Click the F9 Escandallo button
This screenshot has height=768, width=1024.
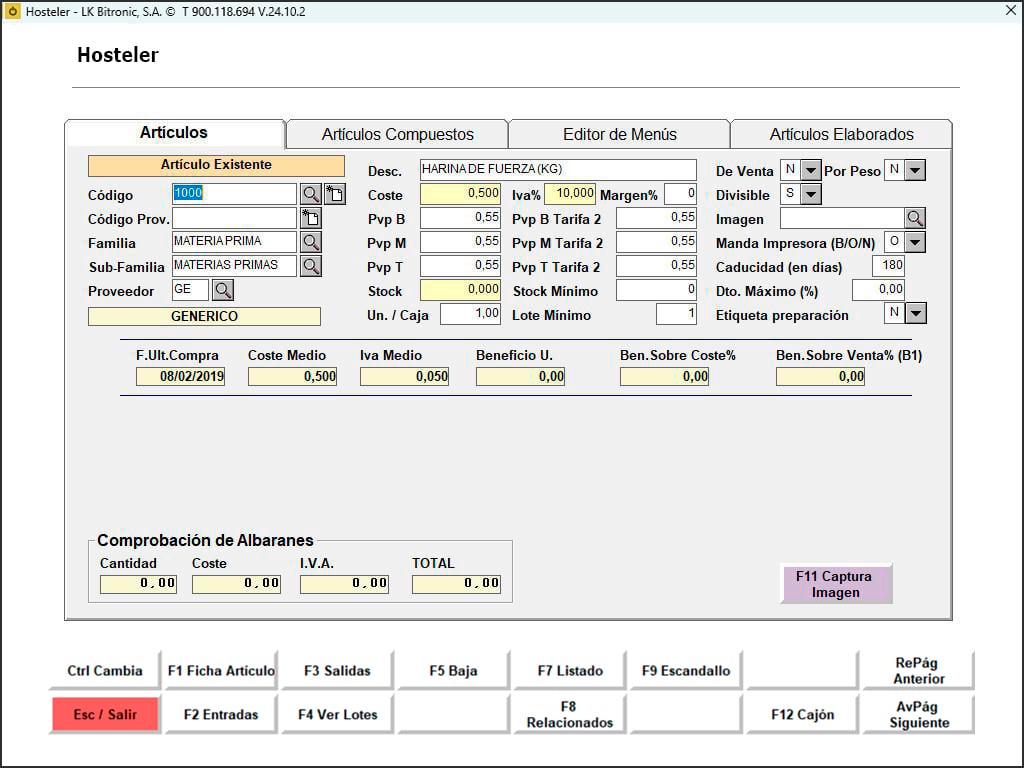(686, 671)
